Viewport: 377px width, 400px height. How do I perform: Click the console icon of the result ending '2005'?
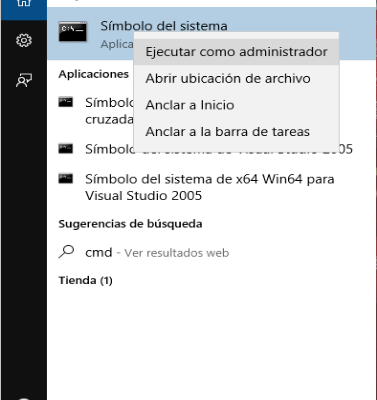[x=66, y=148]
